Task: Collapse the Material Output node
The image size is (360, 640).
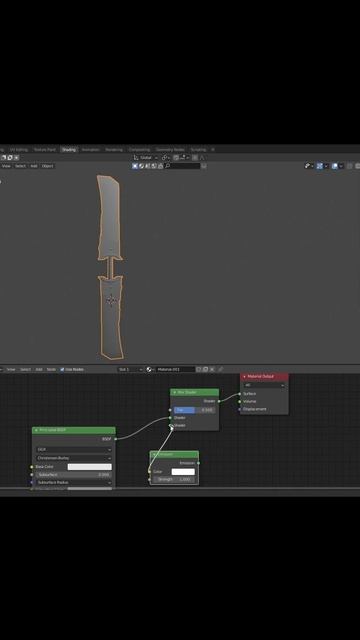Action: pos(244,377)
